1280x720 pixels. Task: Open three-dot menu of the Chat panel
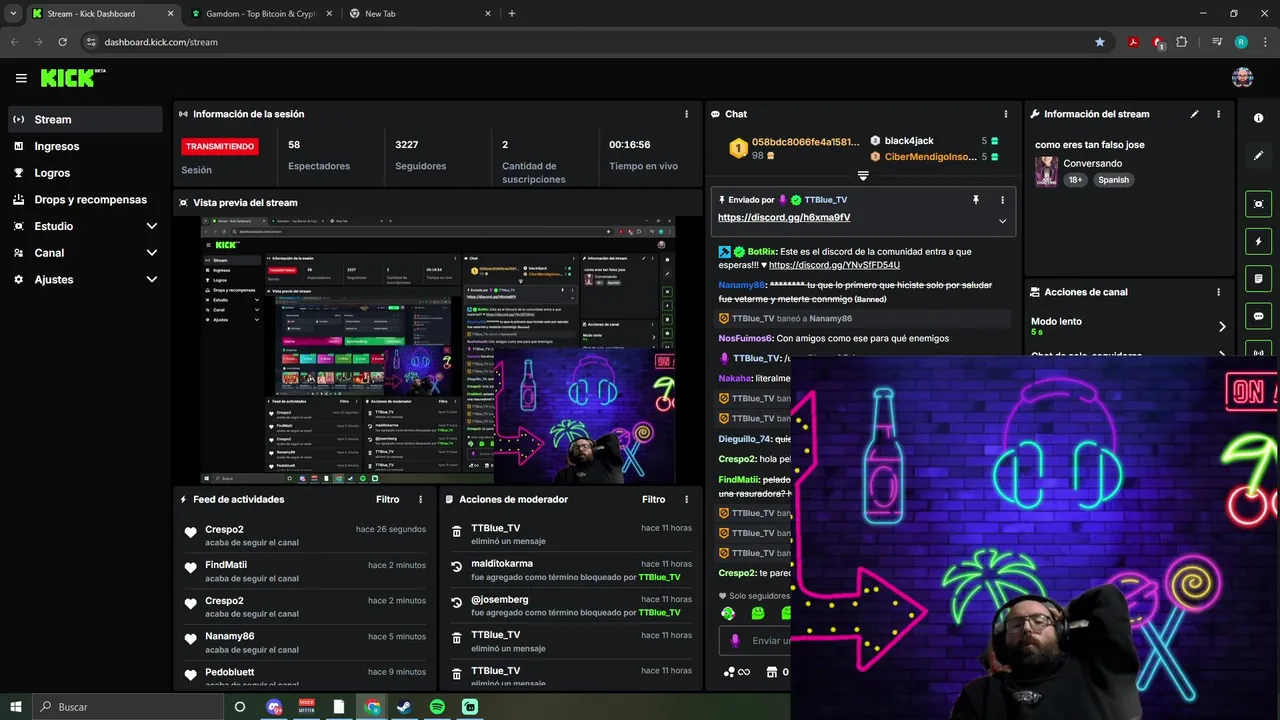pos(1006,114)
